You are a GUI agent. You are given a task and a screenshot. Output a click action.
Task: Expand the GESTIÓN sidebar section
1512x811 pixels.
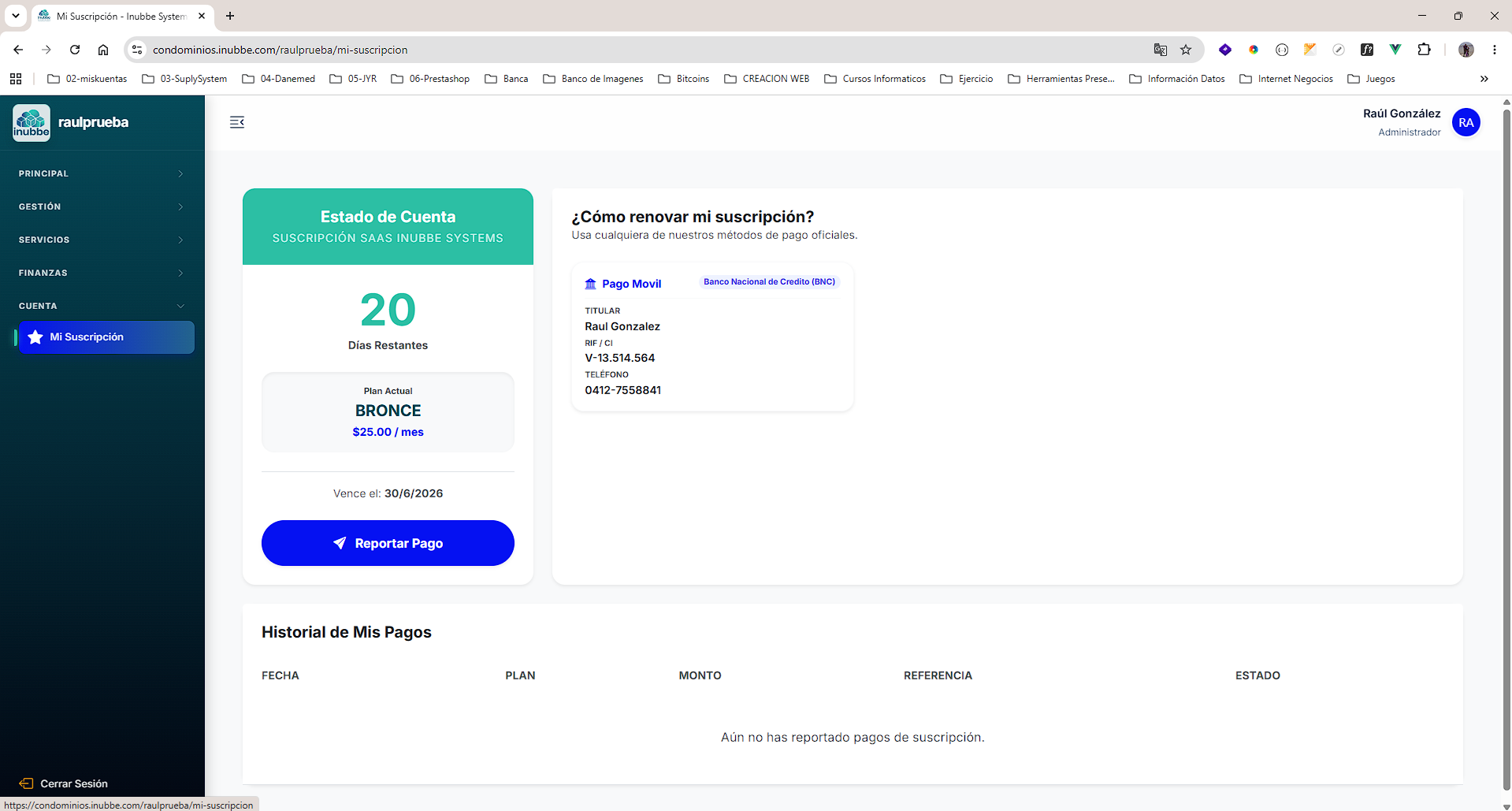(x=102, y=206)
